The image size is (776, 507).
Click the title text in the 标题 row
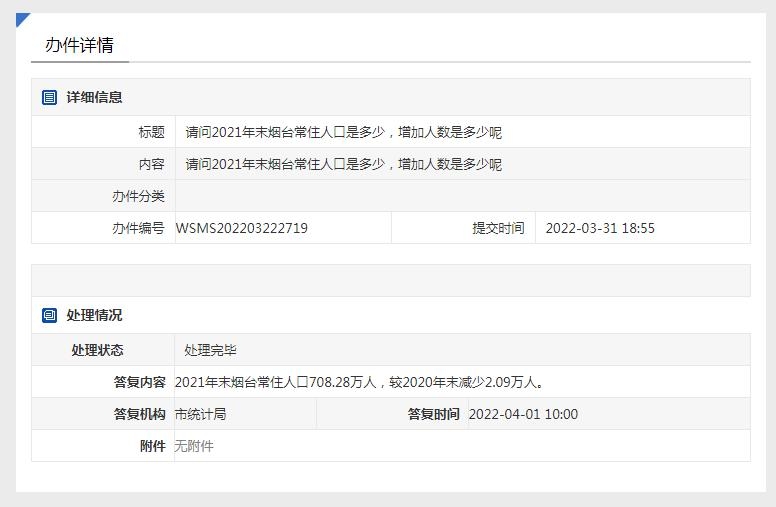[x=343, y=132]
